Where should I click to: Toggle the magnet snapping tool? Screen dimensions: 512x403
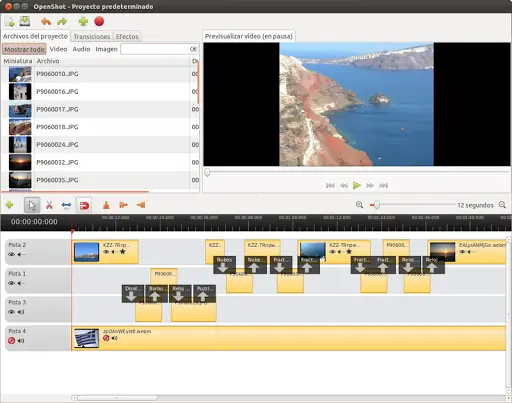84,205
